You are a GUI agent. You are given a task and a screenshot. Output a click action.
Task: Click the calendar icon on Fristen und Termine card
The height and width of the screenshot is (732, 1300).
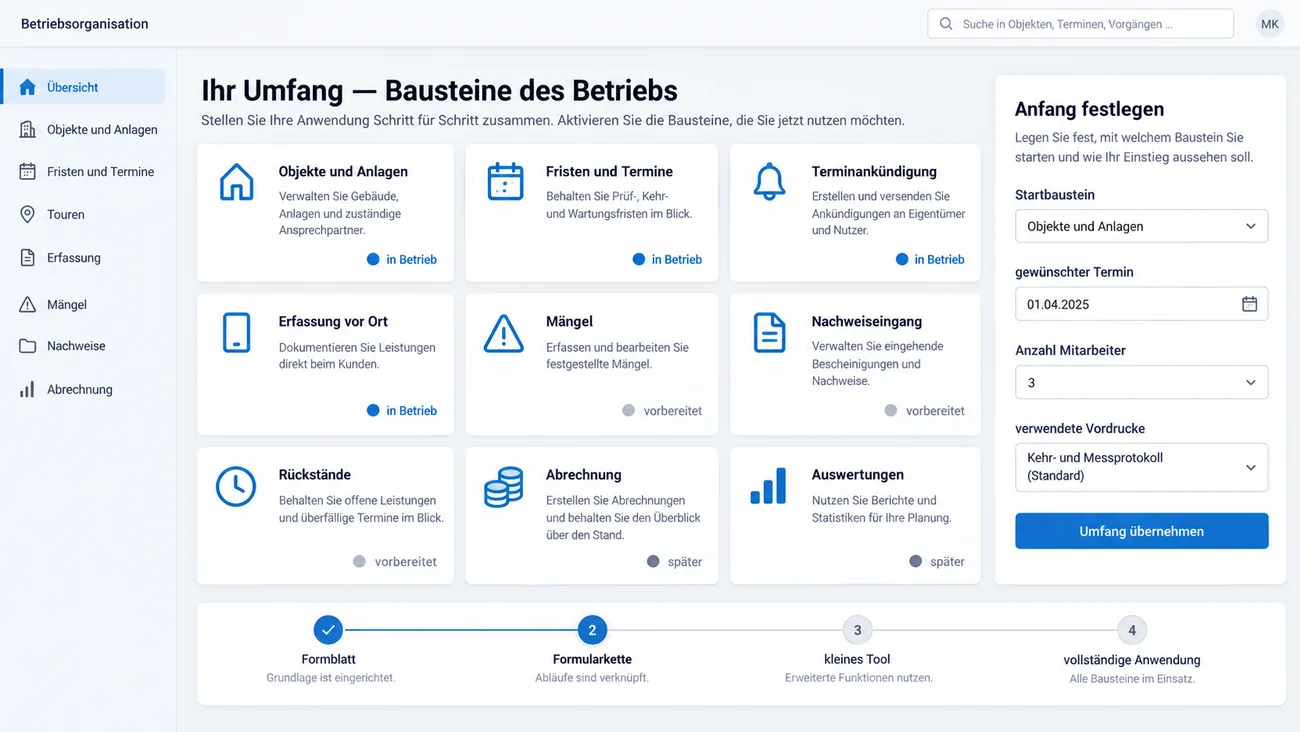coord(505,182)
